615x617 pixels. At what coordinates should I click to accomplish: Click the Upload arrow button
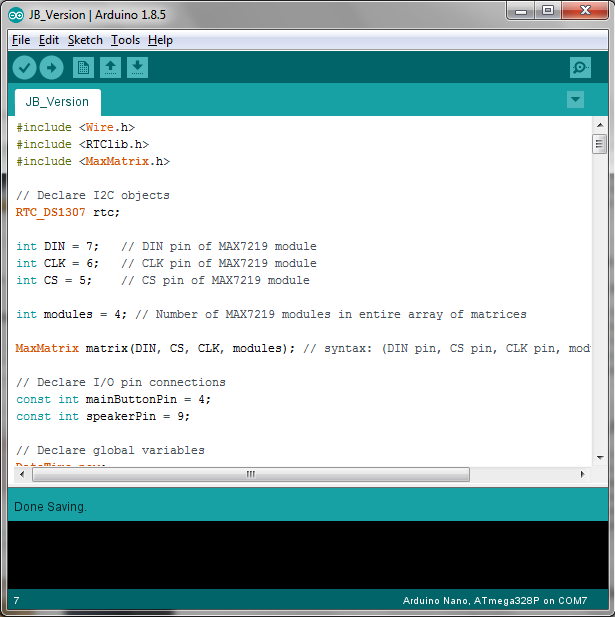(52, 68)
